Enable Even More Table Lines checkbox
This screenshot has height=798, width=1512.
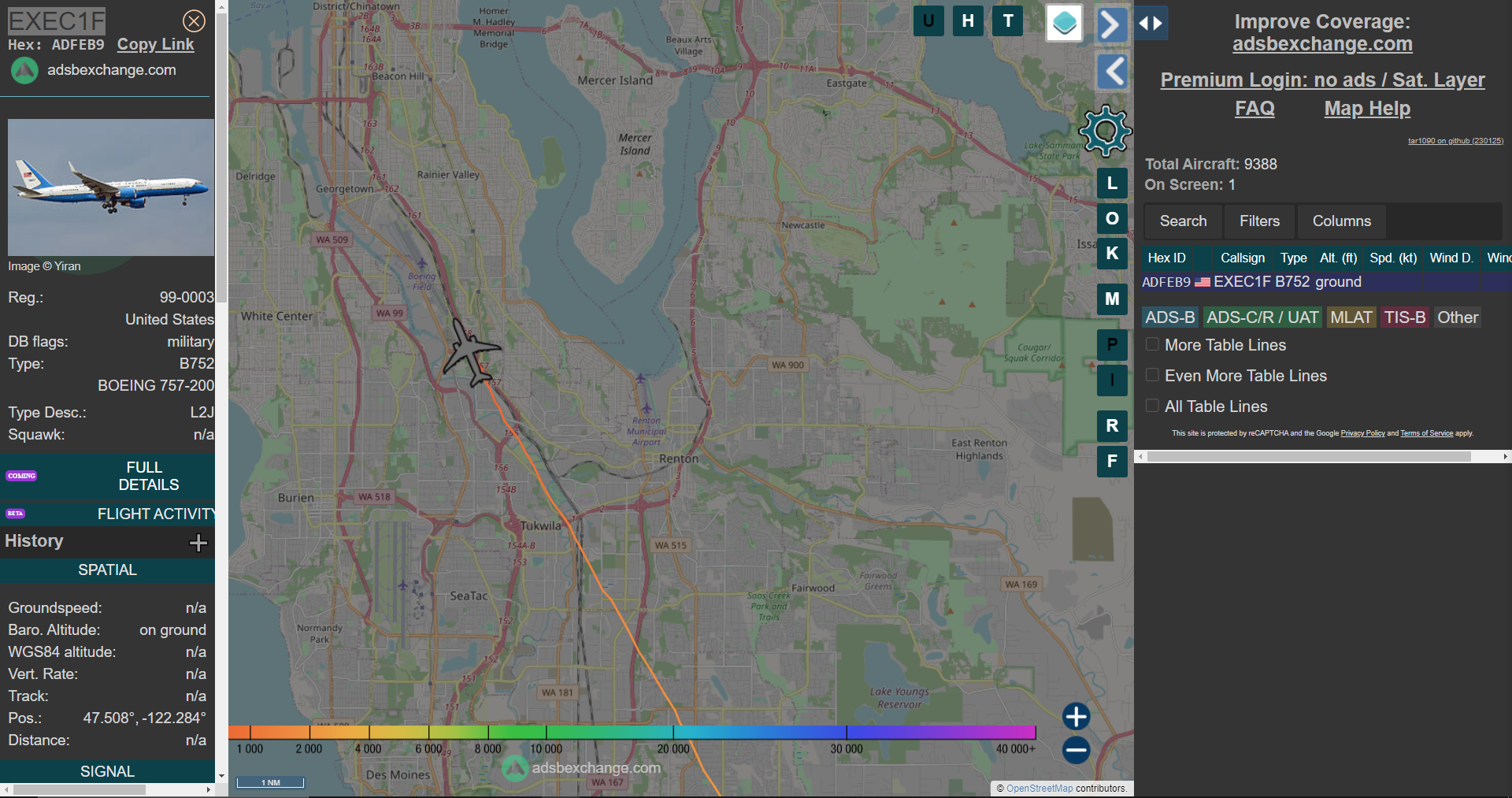point(1152,375)
